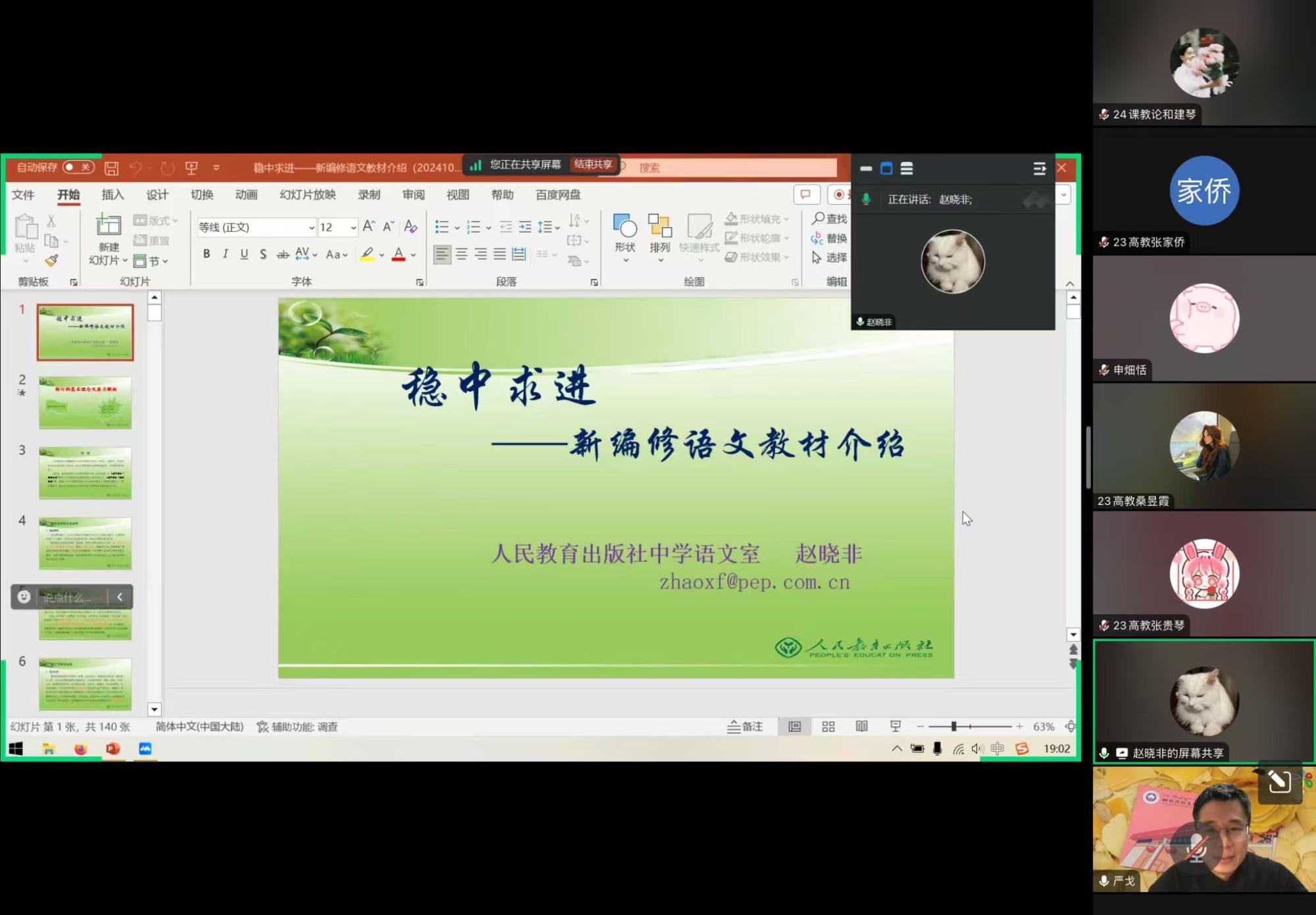1316x915 pixels.
Task: Open the 切换 ribbon tab
Action: click(202, 195)
